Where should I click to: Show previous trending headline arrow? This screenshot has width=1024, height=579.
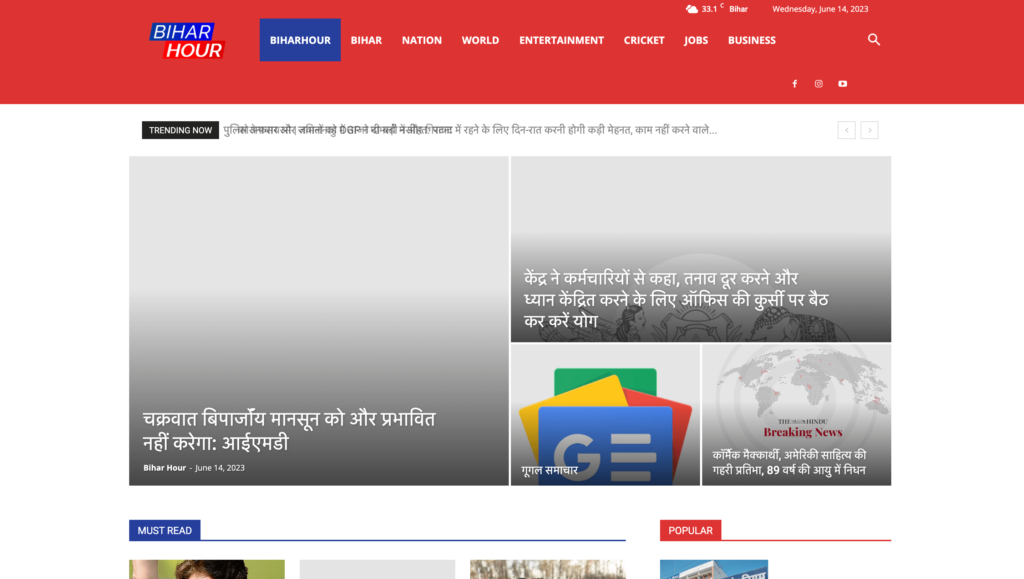(846, 130)
